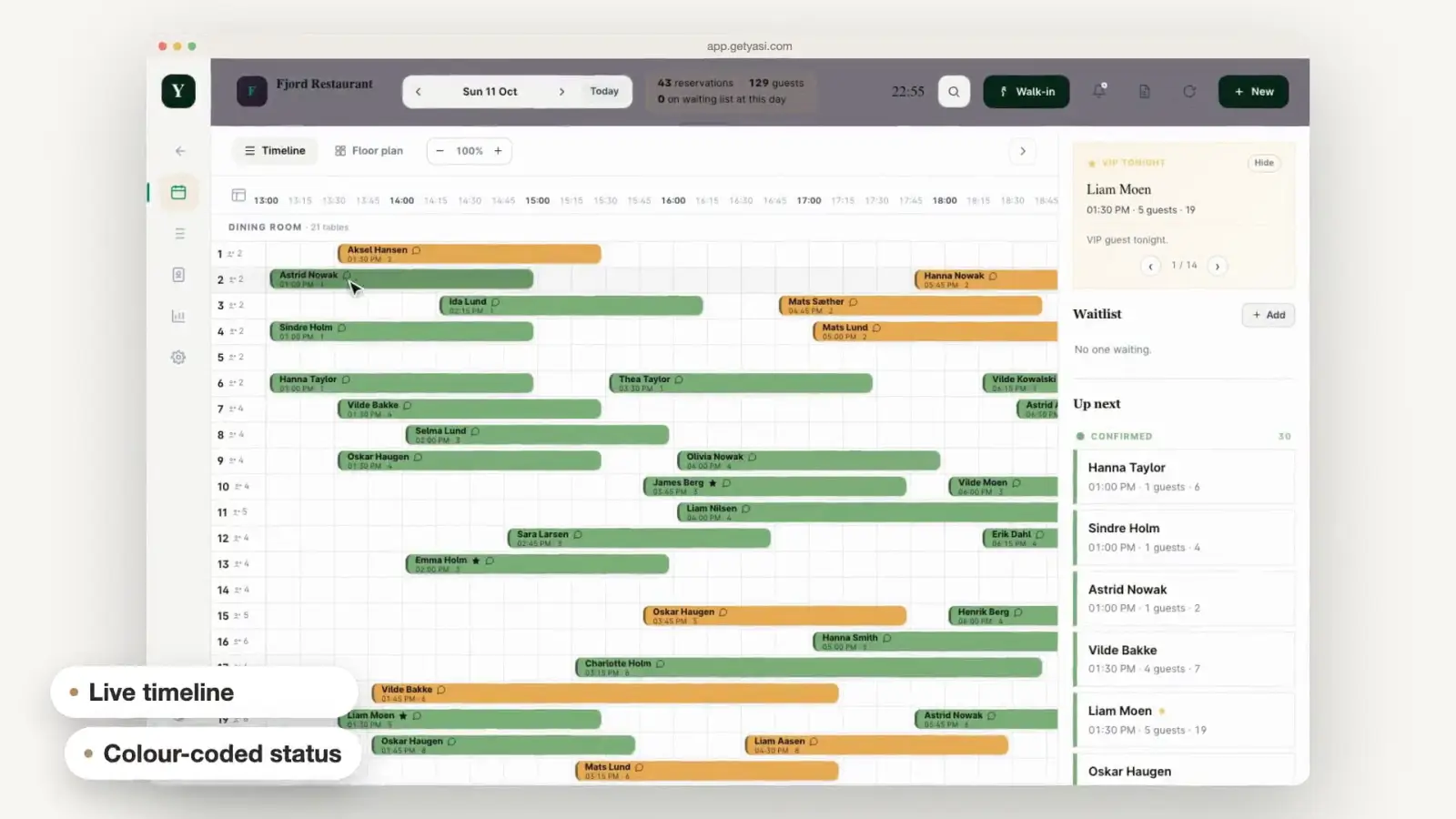
Task: Show next VIP guest card
Action: (1218, 266)
